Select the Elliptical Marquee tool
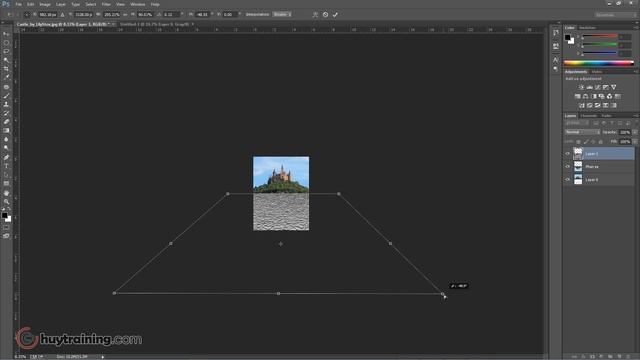 click(x=6, y=43)
